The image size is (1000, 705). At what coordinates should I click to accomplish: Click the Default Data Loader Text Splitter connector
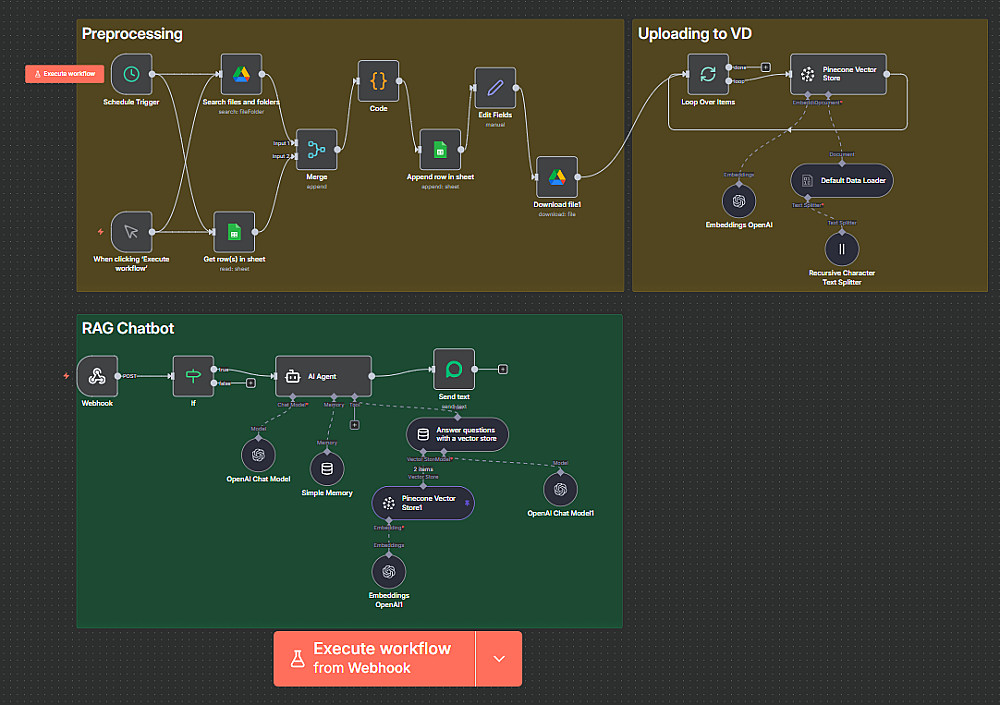807,198
